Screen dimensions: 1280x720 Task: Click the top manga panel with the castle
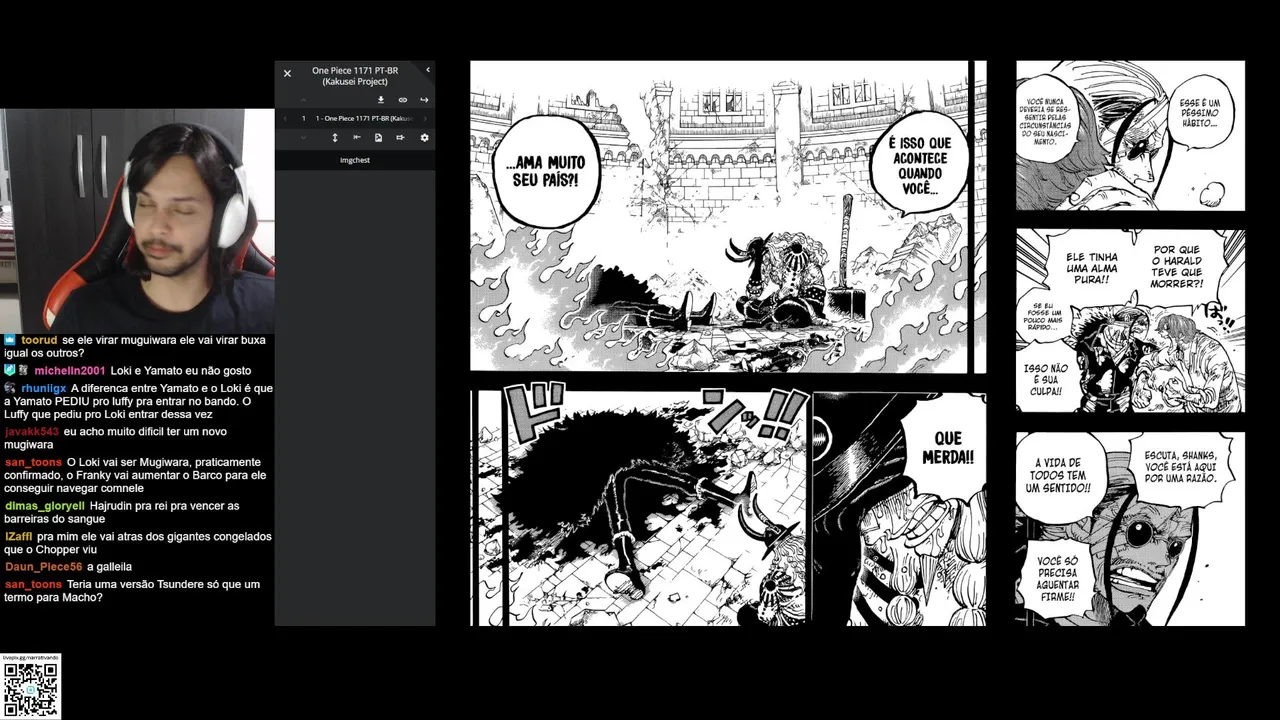coord(719,217)
